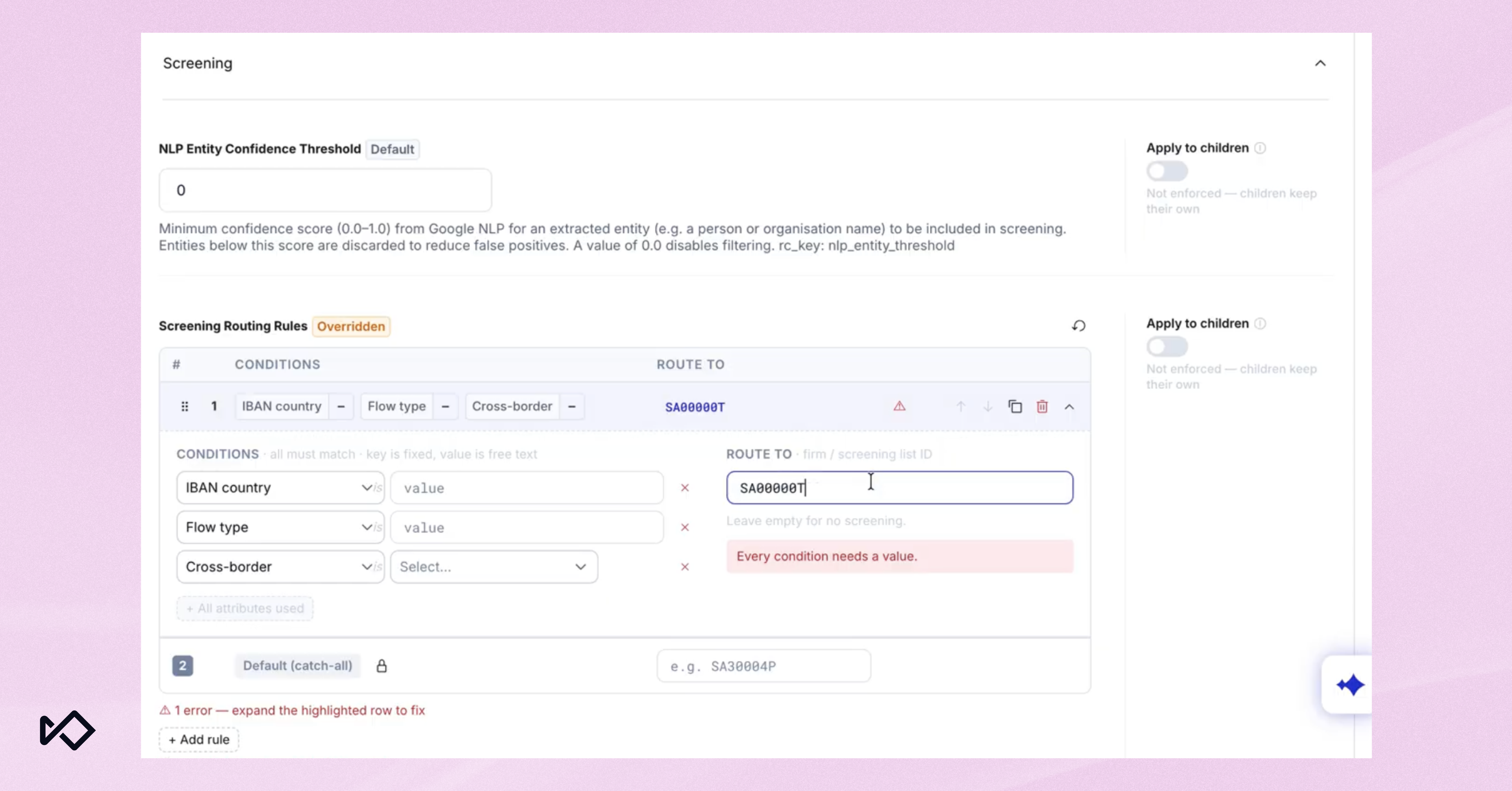
Task: Delete rule 1 with the trash icon
Action: coord(1042,406)
